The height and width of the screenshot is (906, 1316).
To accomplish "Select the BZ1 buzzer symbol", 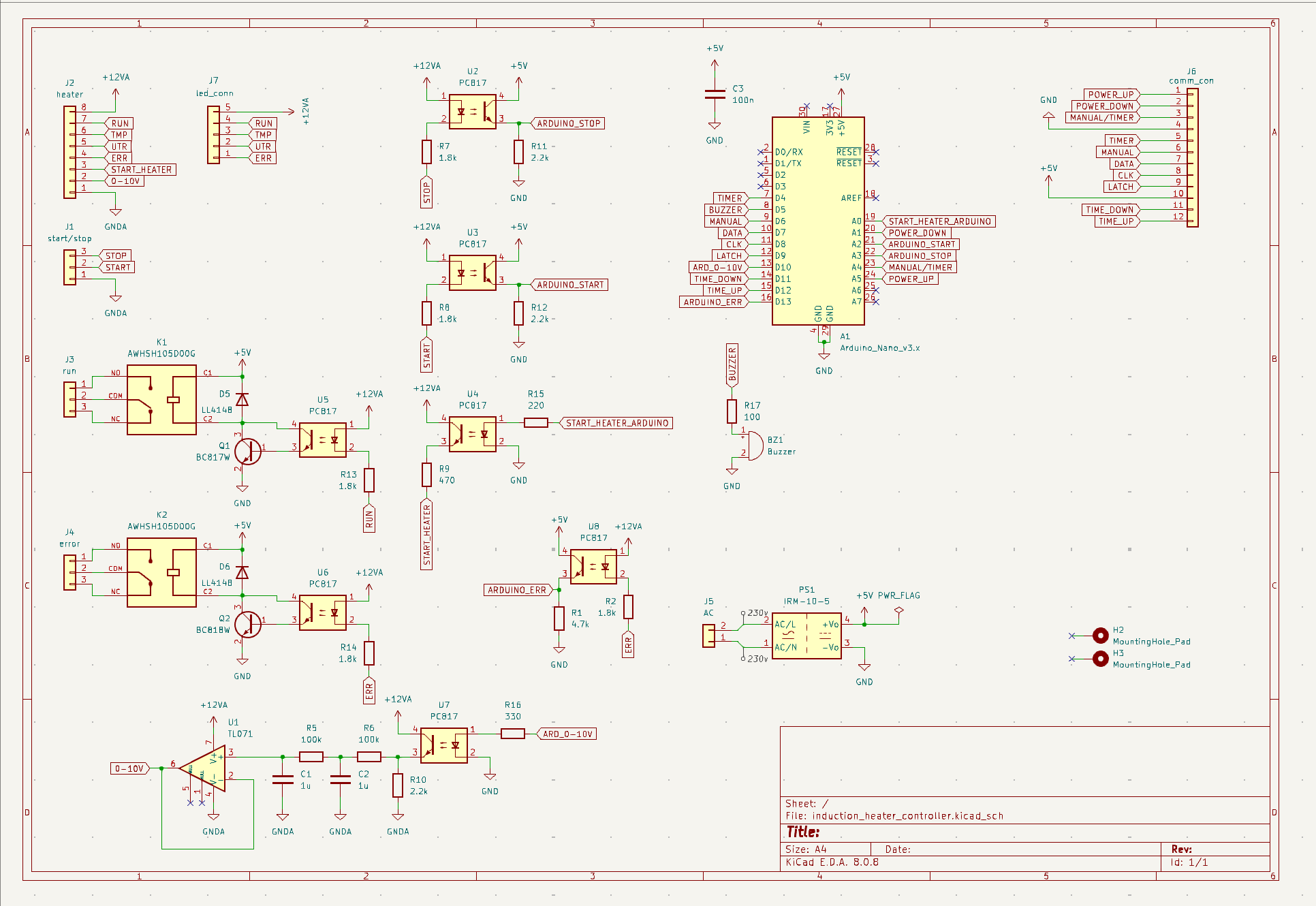I will click(x=755, y=446).
